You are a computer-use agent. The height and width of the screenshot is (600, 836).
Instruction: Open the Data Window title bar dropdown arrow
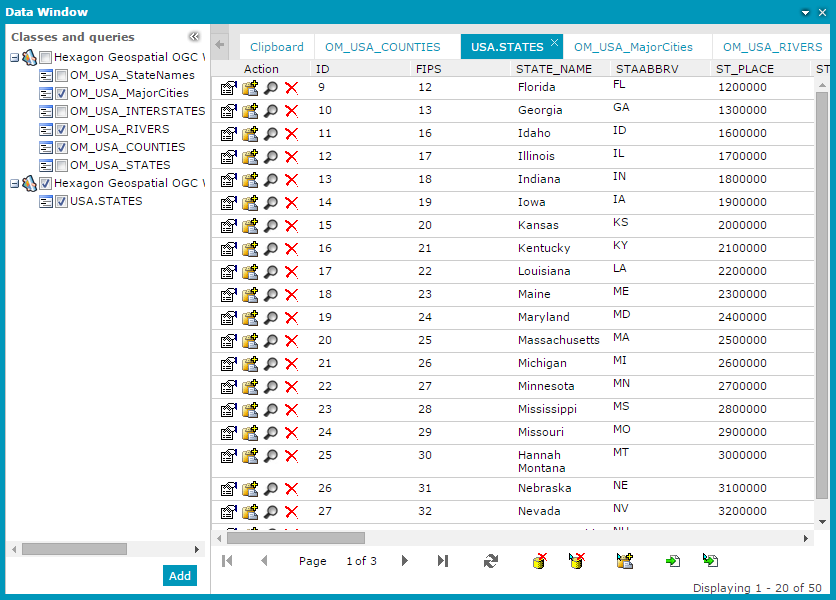[807, 11]
